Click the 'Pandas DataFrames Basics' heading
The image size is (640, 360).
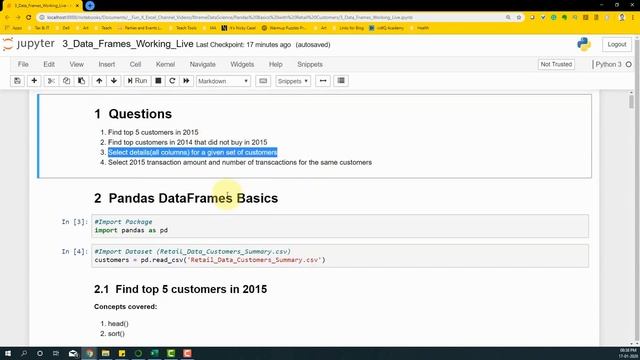point(186,198)
